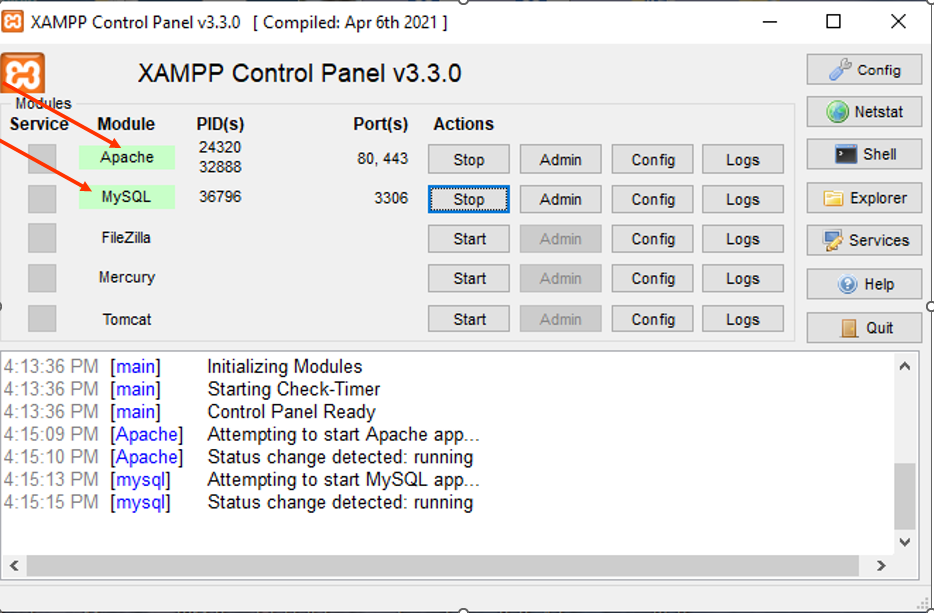Click MySQL port 3306
The width and height of the screenshot is (934, 613).
(x=391, y=198)
